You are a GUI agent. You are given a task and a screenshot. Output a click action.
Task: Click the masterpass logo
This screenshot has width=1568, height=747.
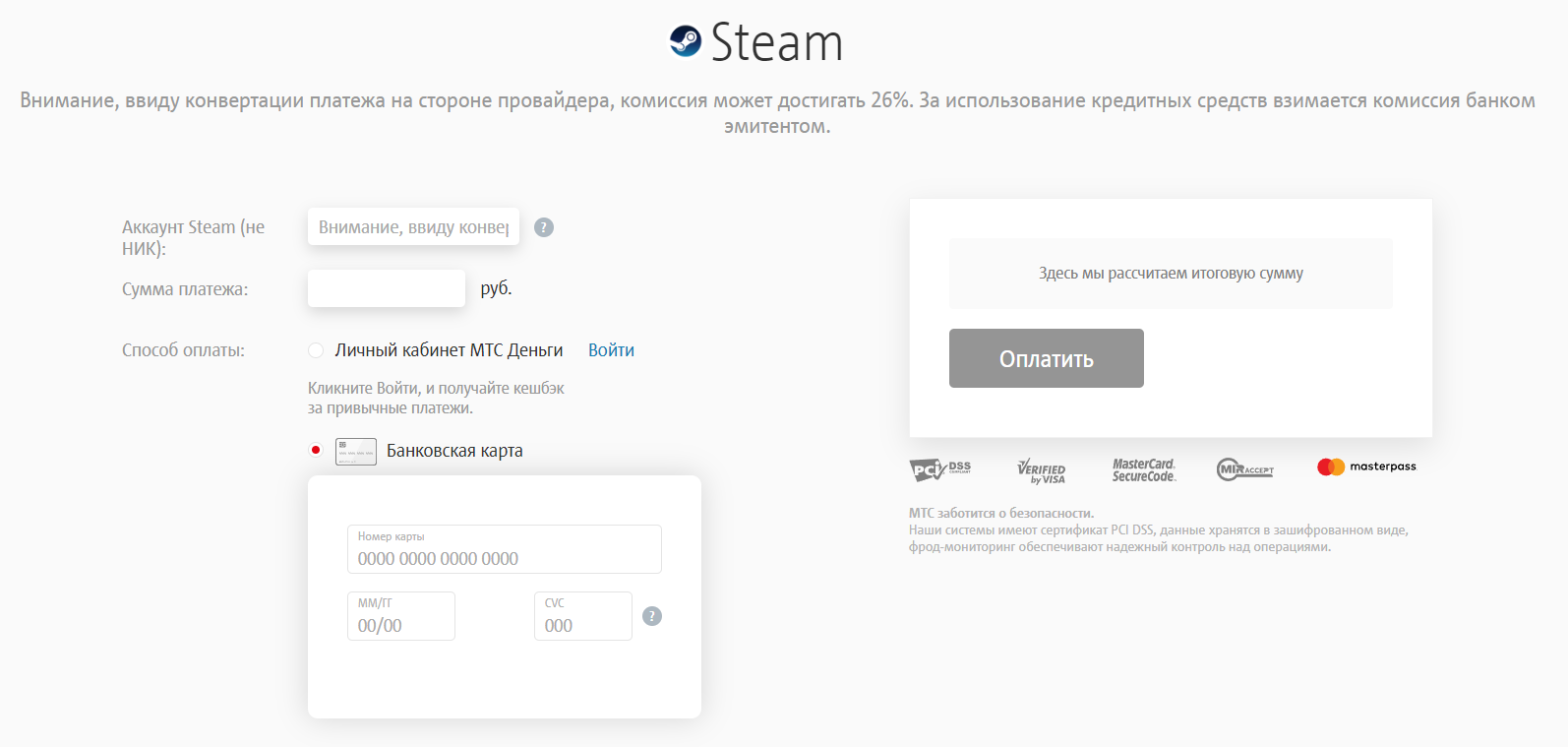(1367, 467)
